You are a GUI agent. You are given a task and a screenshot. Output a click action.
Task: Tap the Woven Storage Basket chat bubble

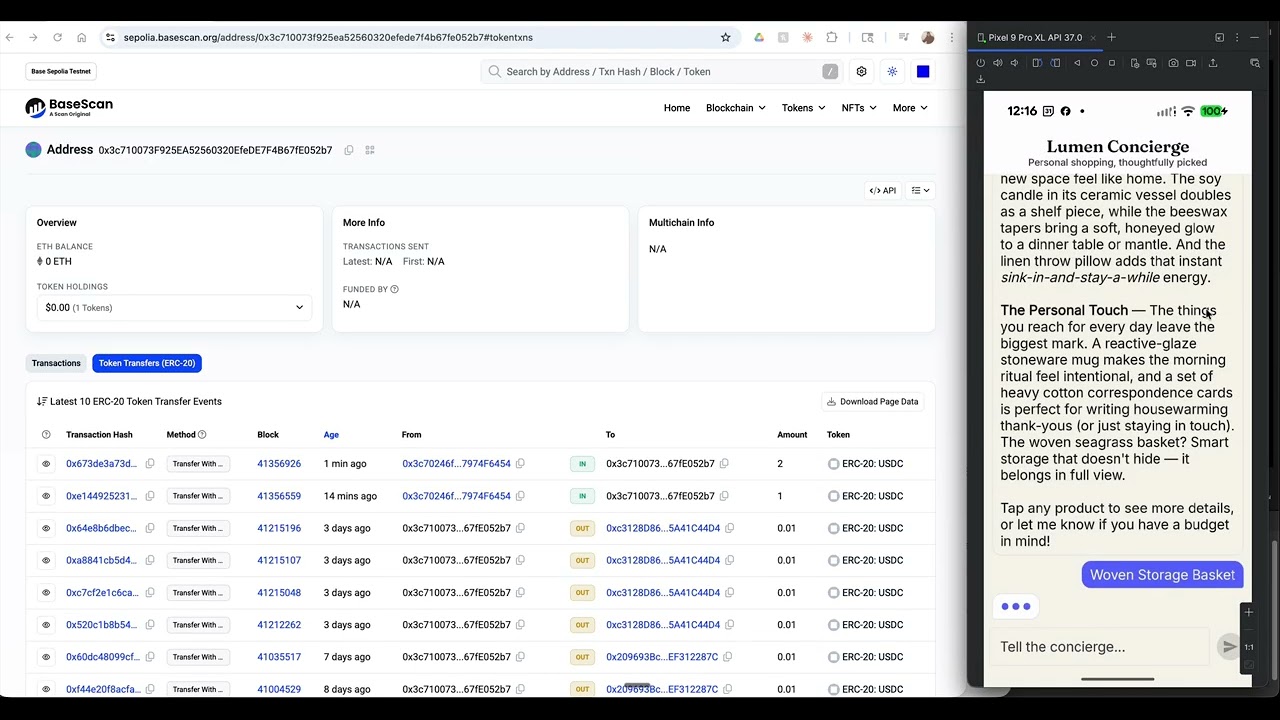[1162, 575]
